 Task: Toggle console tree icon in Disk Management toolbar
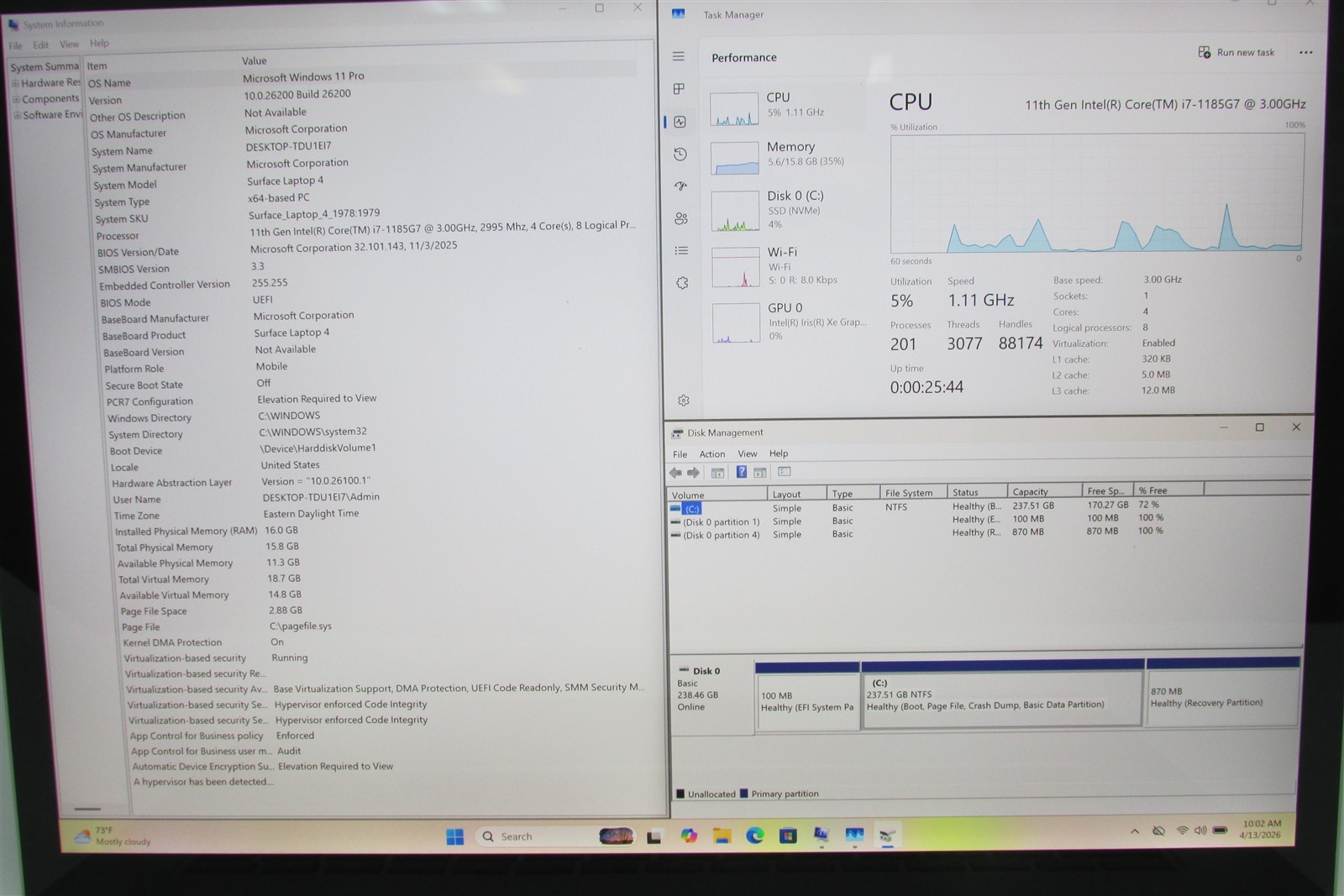[x=718, y=473]
